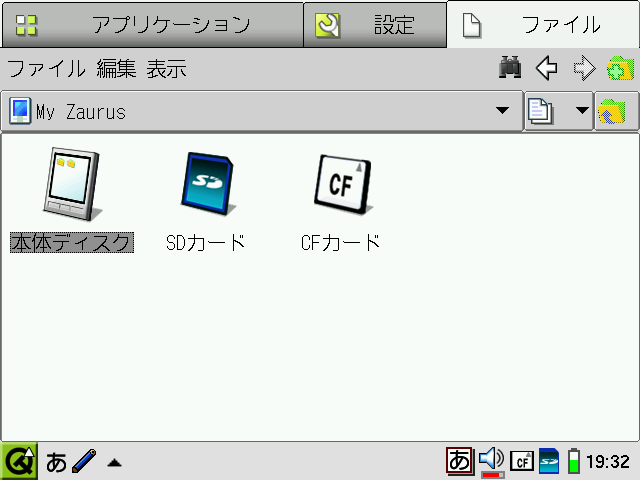Click the CF card tray icon

[522, 462]
